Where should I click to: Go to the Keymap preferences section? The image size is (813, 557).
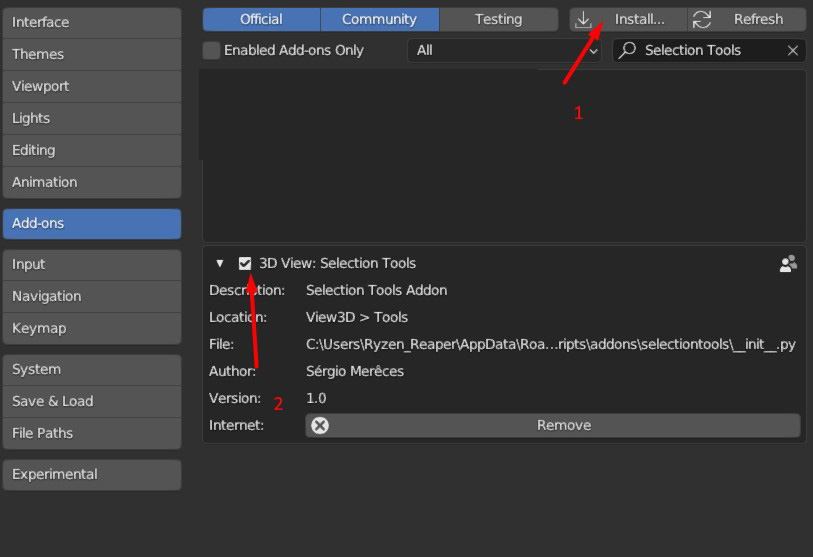[92, 328]
